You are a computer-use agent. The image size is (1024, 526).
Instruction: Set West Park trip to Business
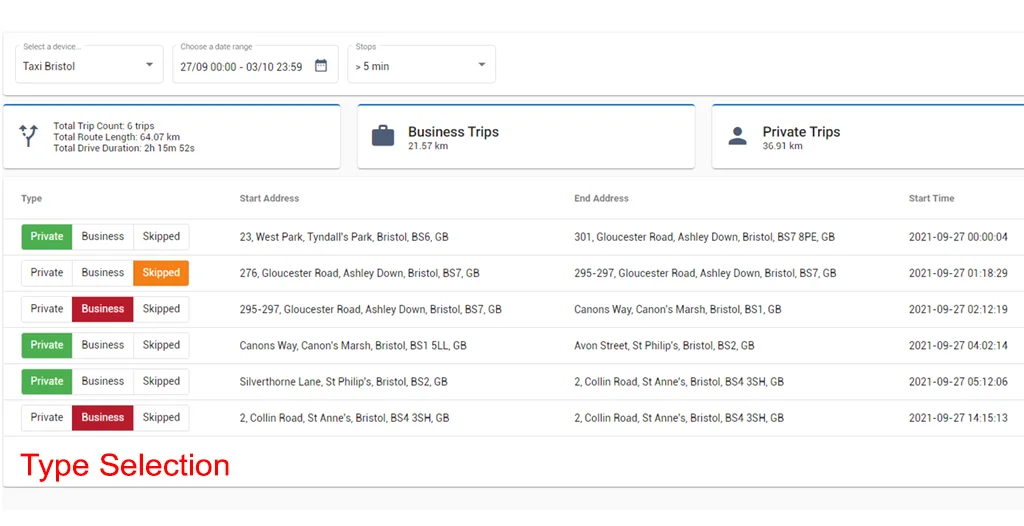pyautogui.click(x=103, y=237)
